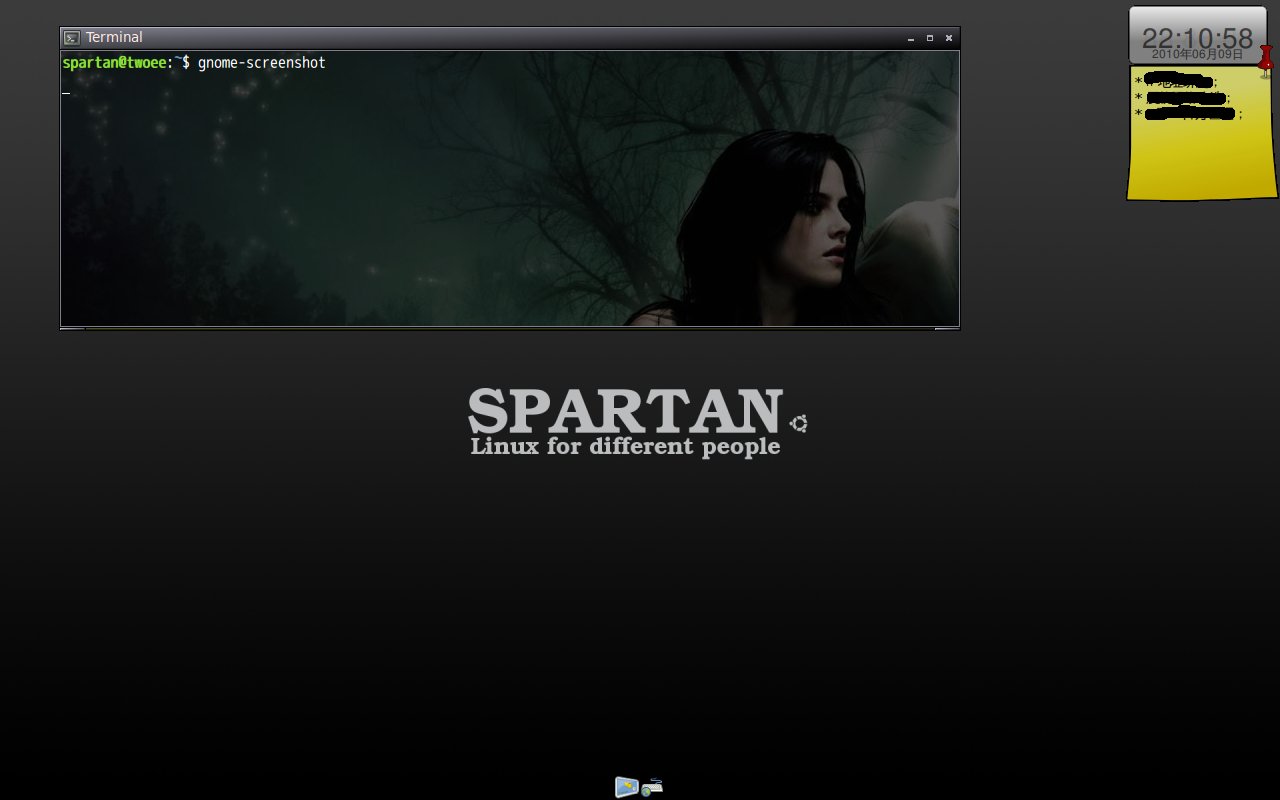Click the 22:10:58 clock time
The width and height of the screenshot is (1280, 800).
click(x=1197, y=38)
